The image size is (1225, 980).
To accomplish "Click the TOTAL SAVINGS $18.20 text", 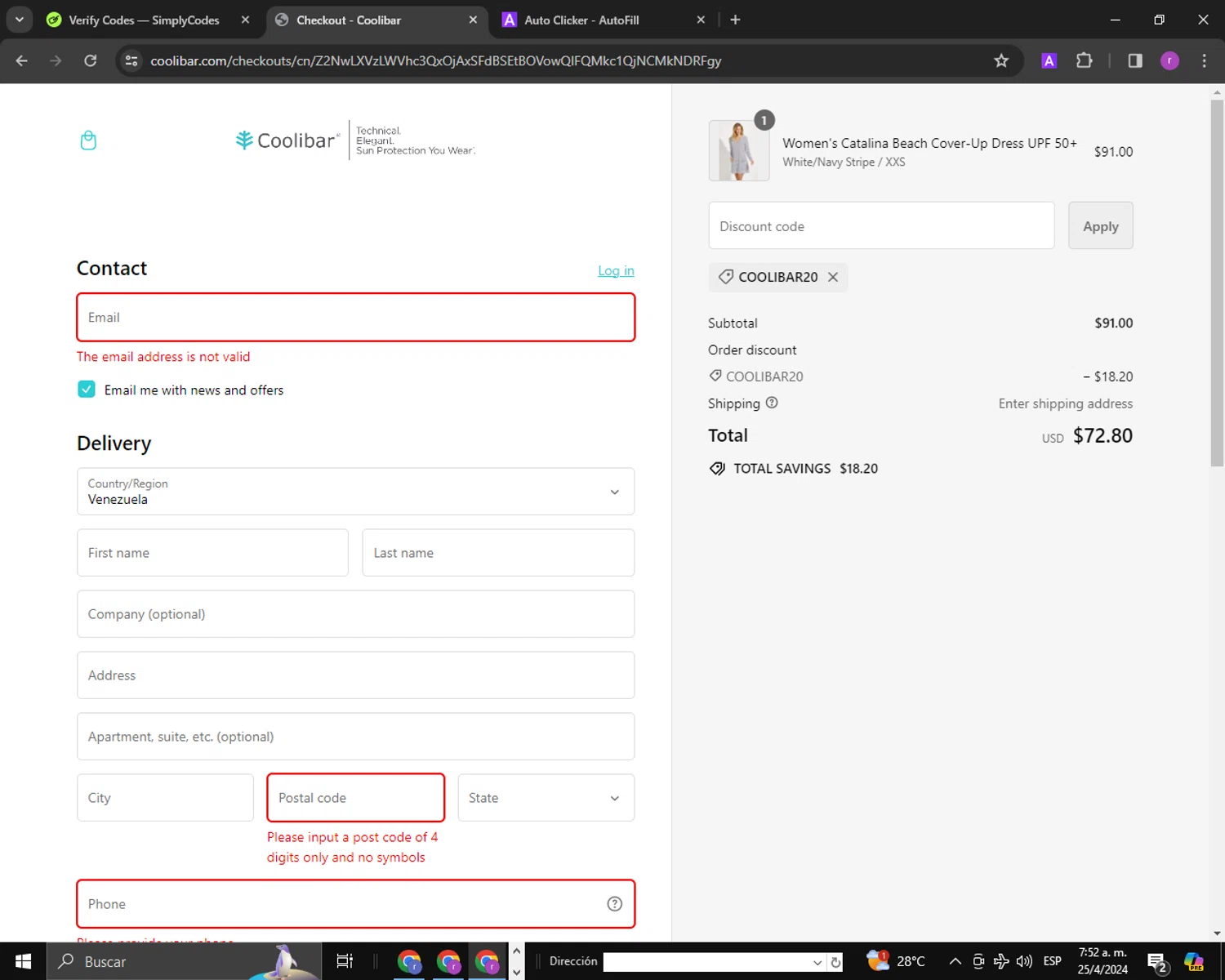I will (805, 468).
